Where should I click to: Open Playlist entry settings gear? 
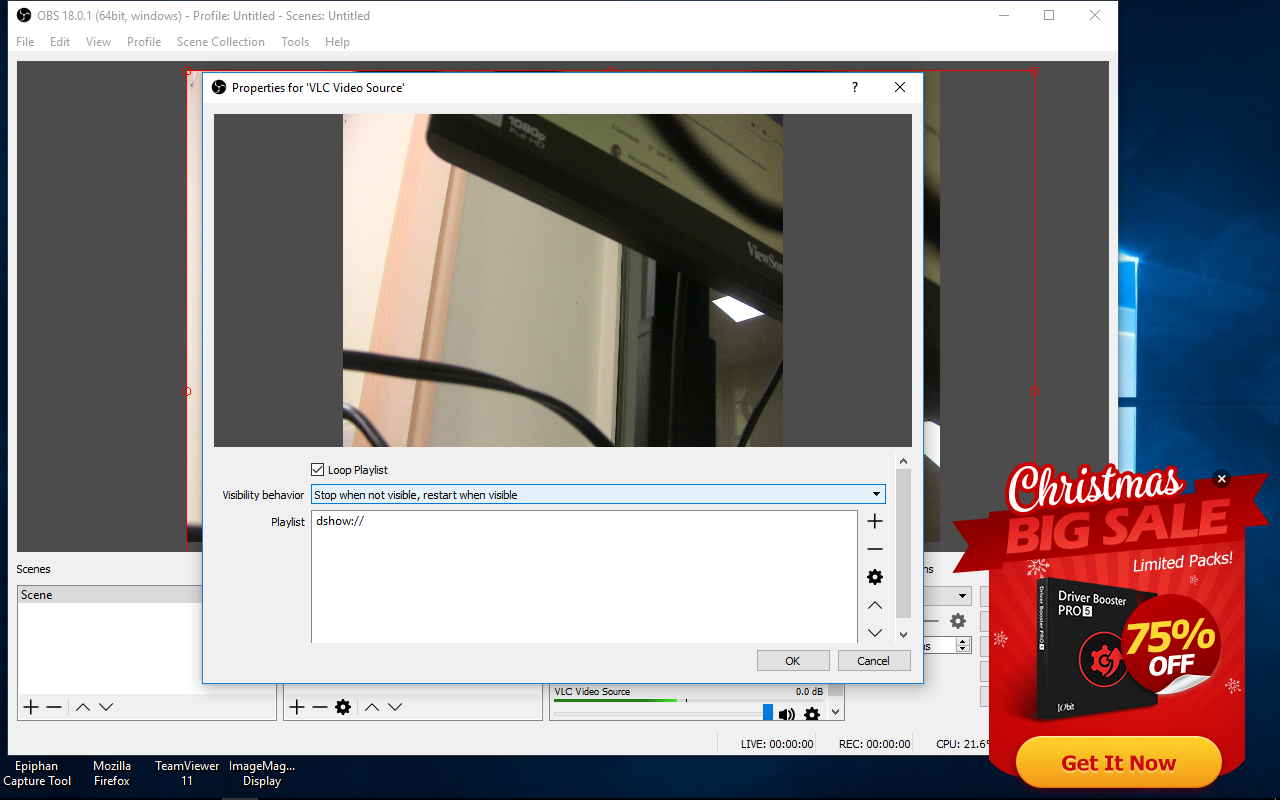click(x=875, y=577)
